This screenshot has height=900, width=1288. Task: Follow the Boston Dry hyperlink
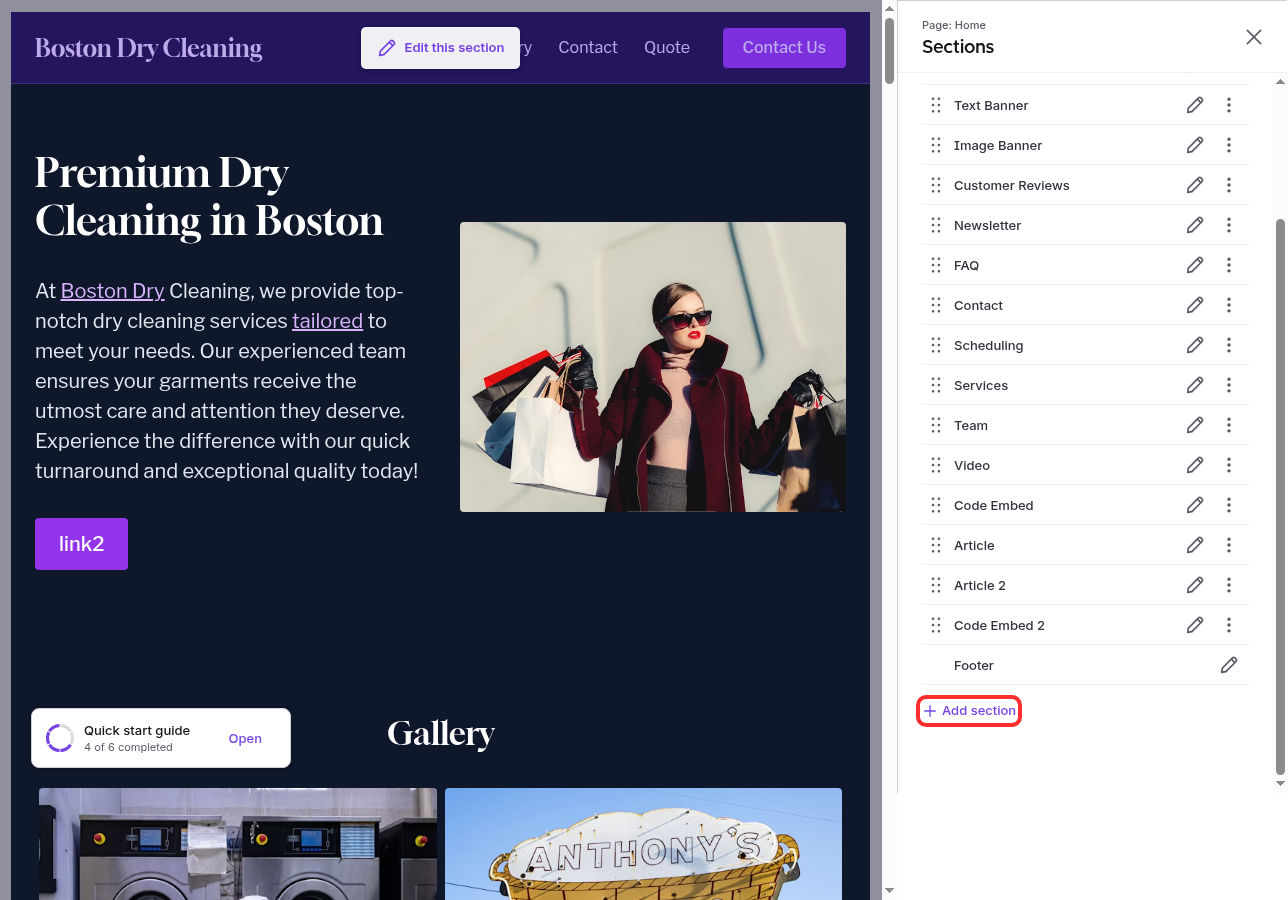pos(112,291)
